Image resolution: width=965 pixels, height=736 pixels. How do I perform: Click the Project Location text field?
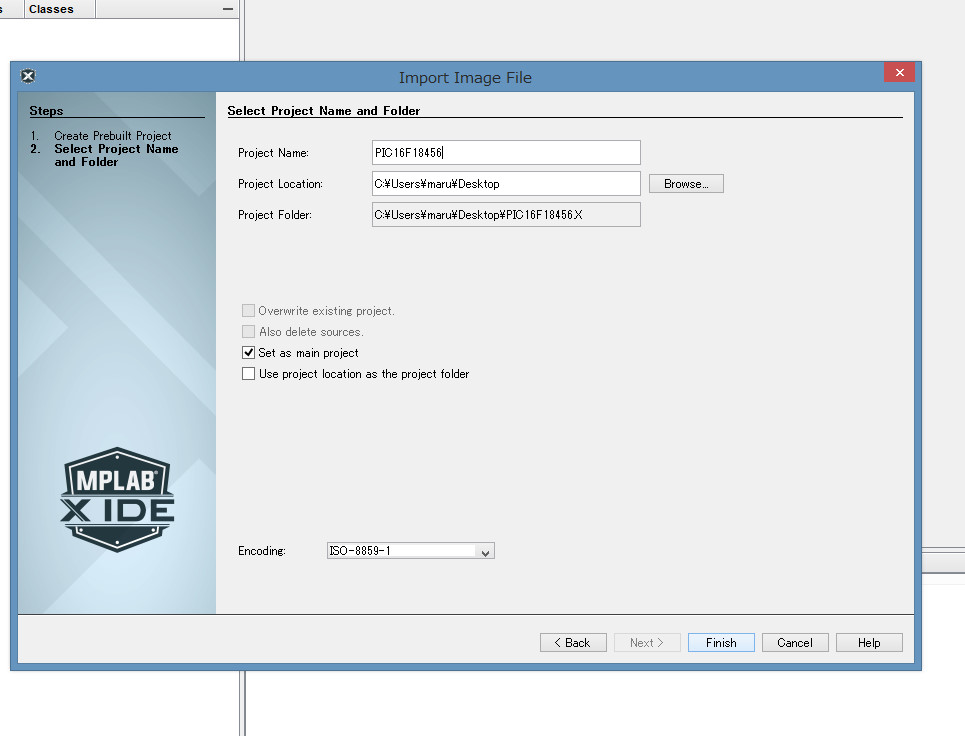[x=506, y=184]
